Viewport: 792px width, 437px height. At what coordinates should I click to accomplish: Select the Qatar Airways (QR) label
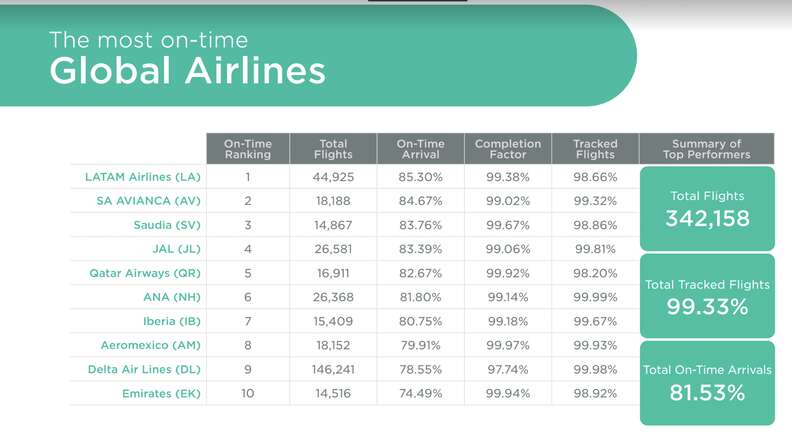(x=140, y=273)
